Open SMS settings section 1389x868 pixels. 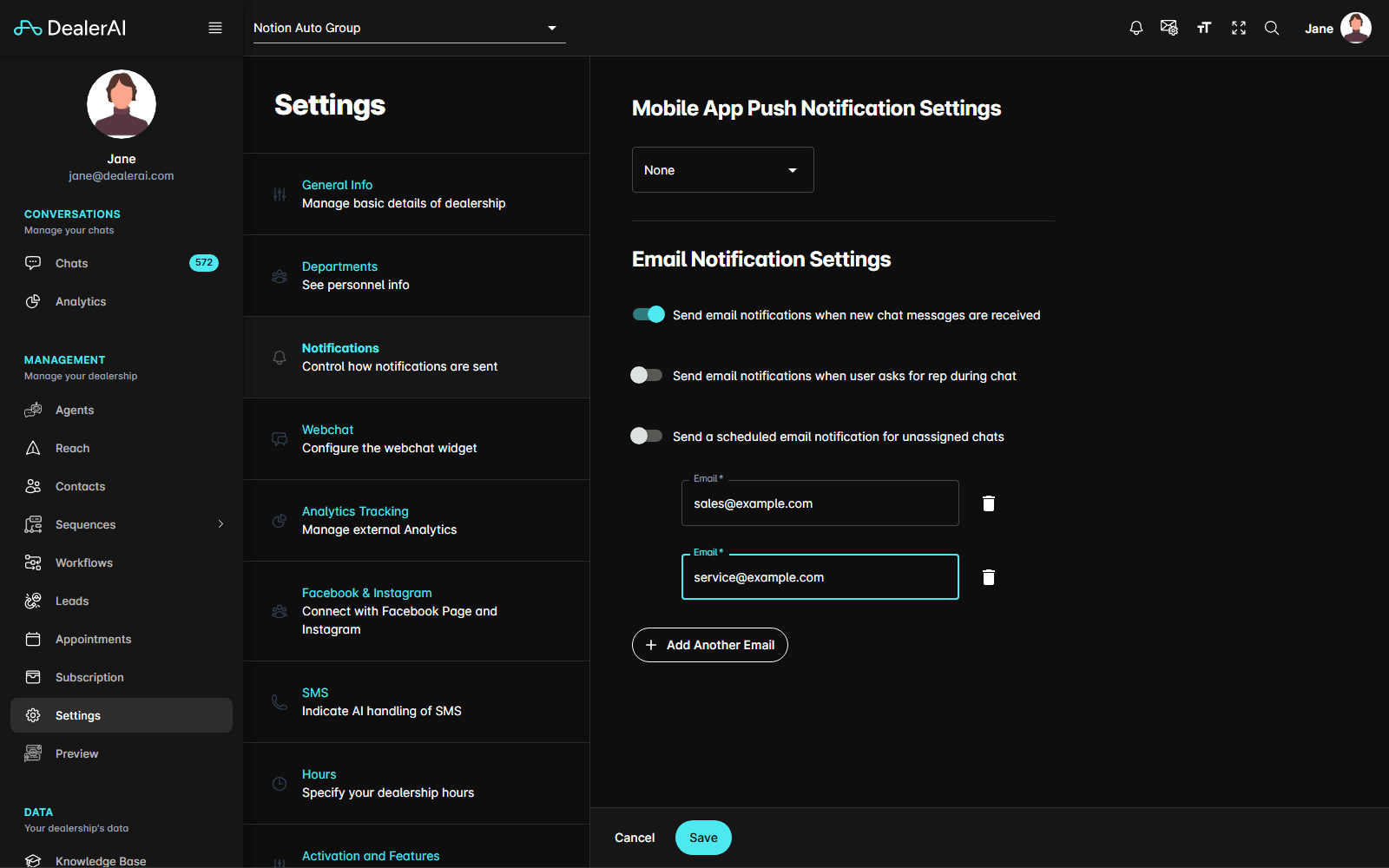(x=417, y=702)
